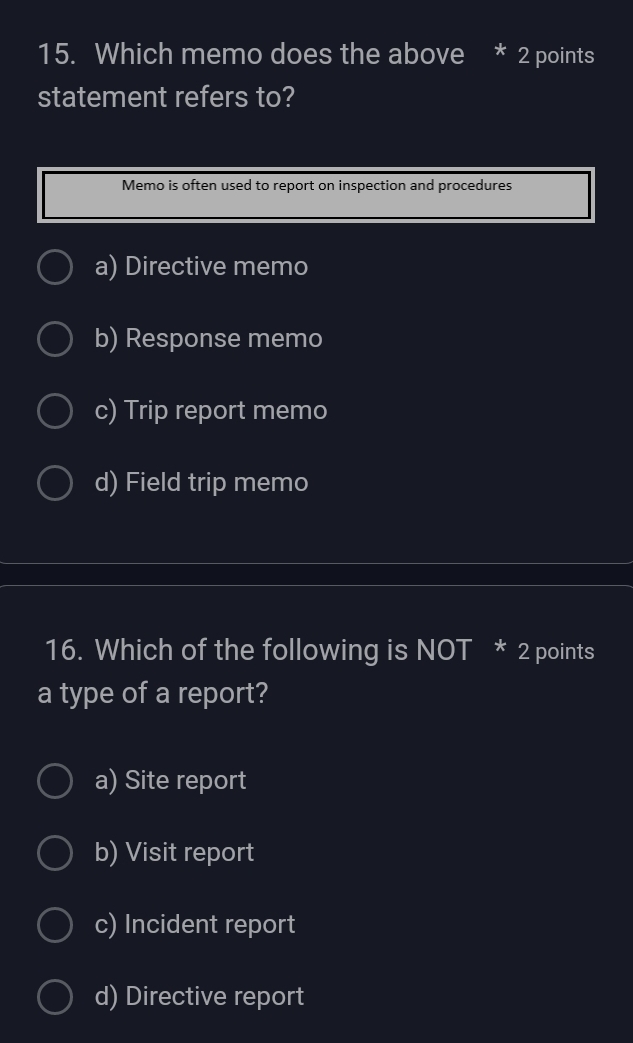Viewport: 633px width, 1043px height.
Task: Choose option b) Visit report
Action: tap(55, 853)
